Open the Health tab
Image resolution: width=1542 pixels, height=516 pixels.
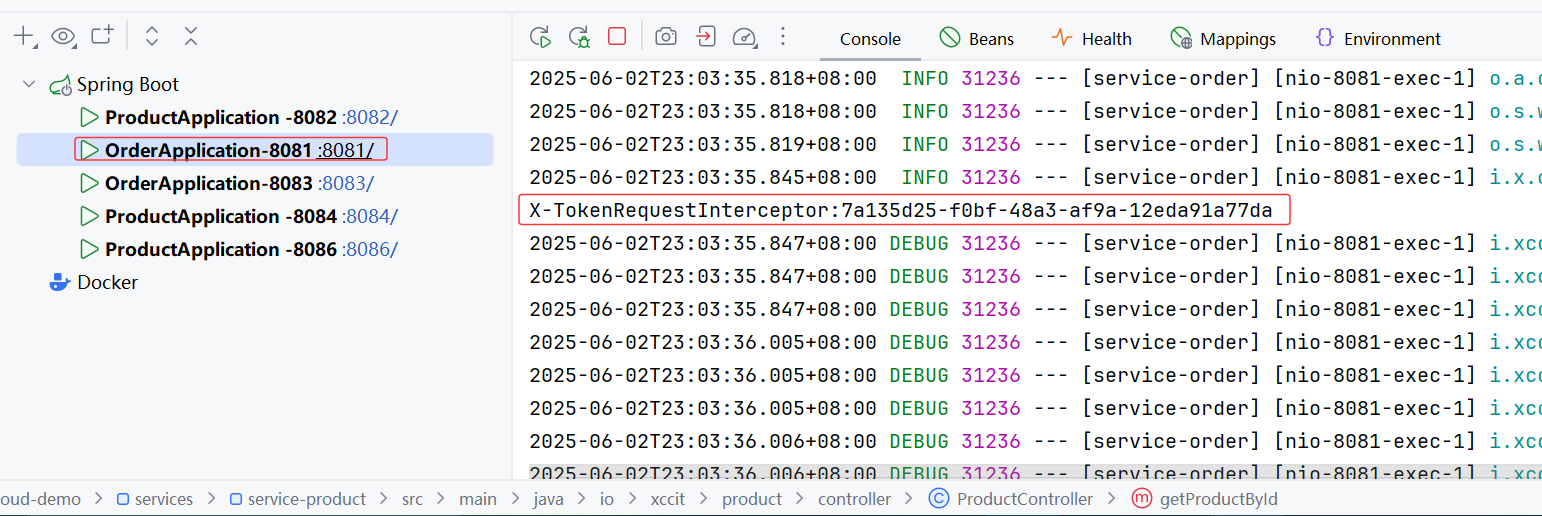click(x=1092, y=39)
